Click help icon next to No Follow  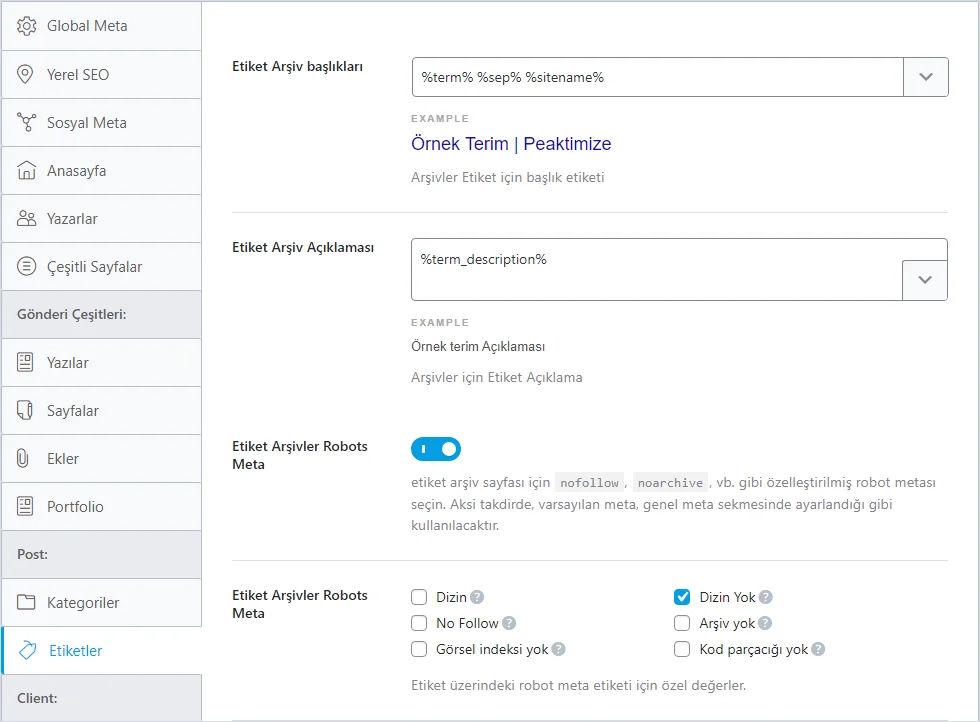coord(509,623)
